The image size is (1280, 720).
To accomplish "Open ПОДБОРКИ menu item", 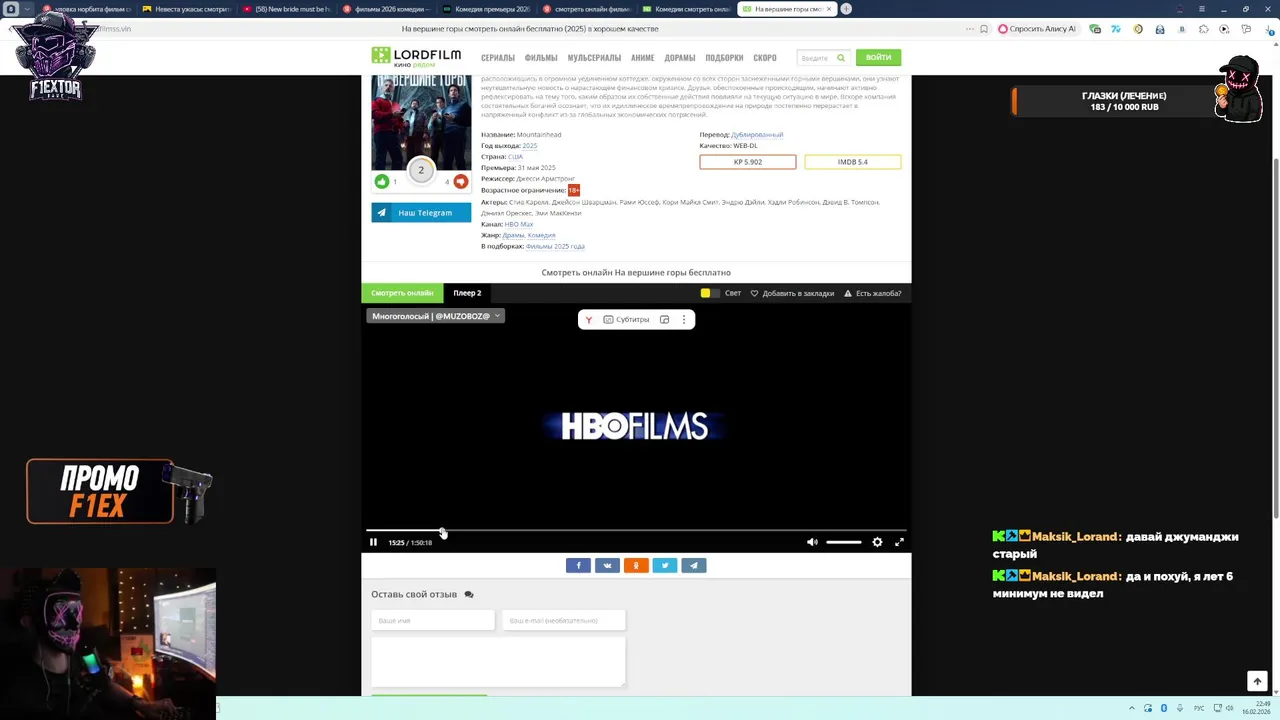I will (724, 57).
